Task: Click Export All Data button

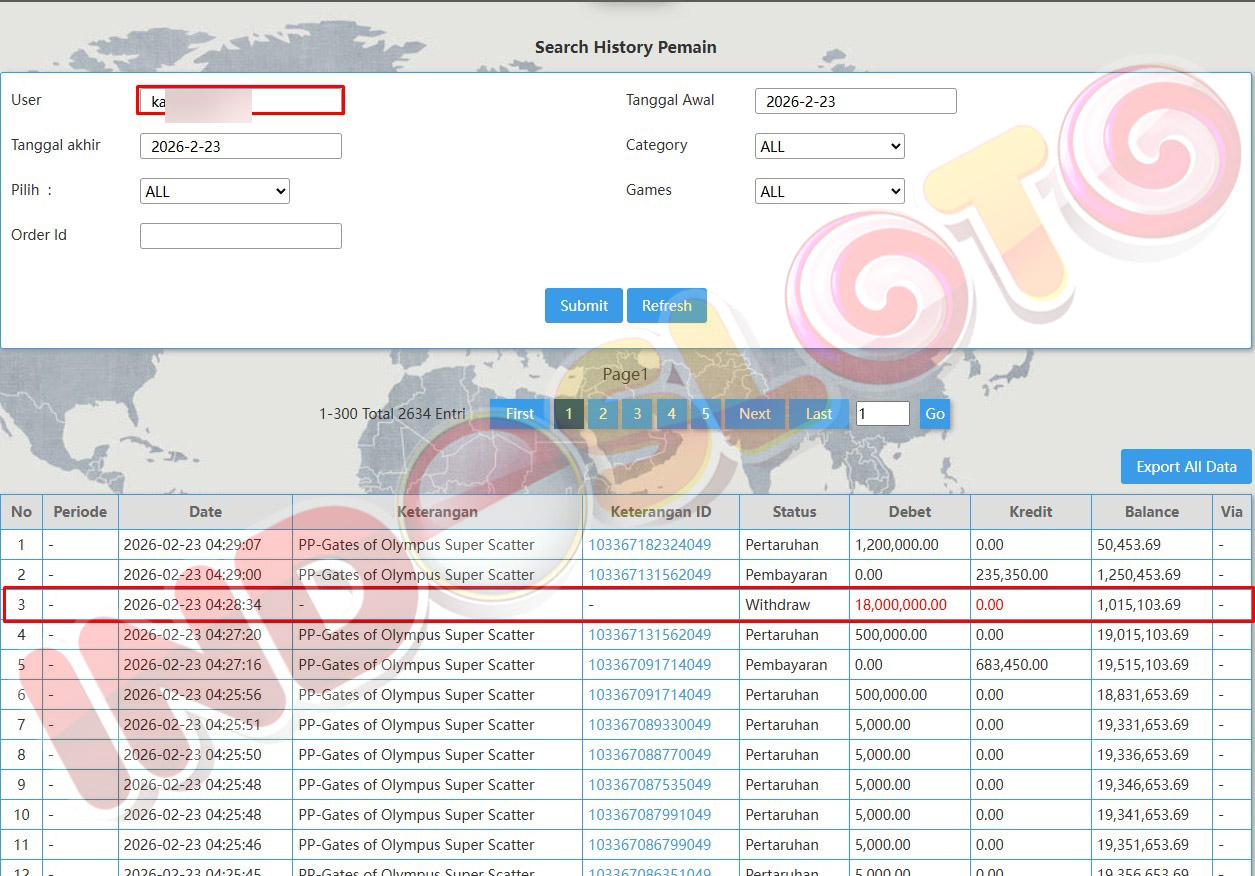Action: coord(1186,467)
